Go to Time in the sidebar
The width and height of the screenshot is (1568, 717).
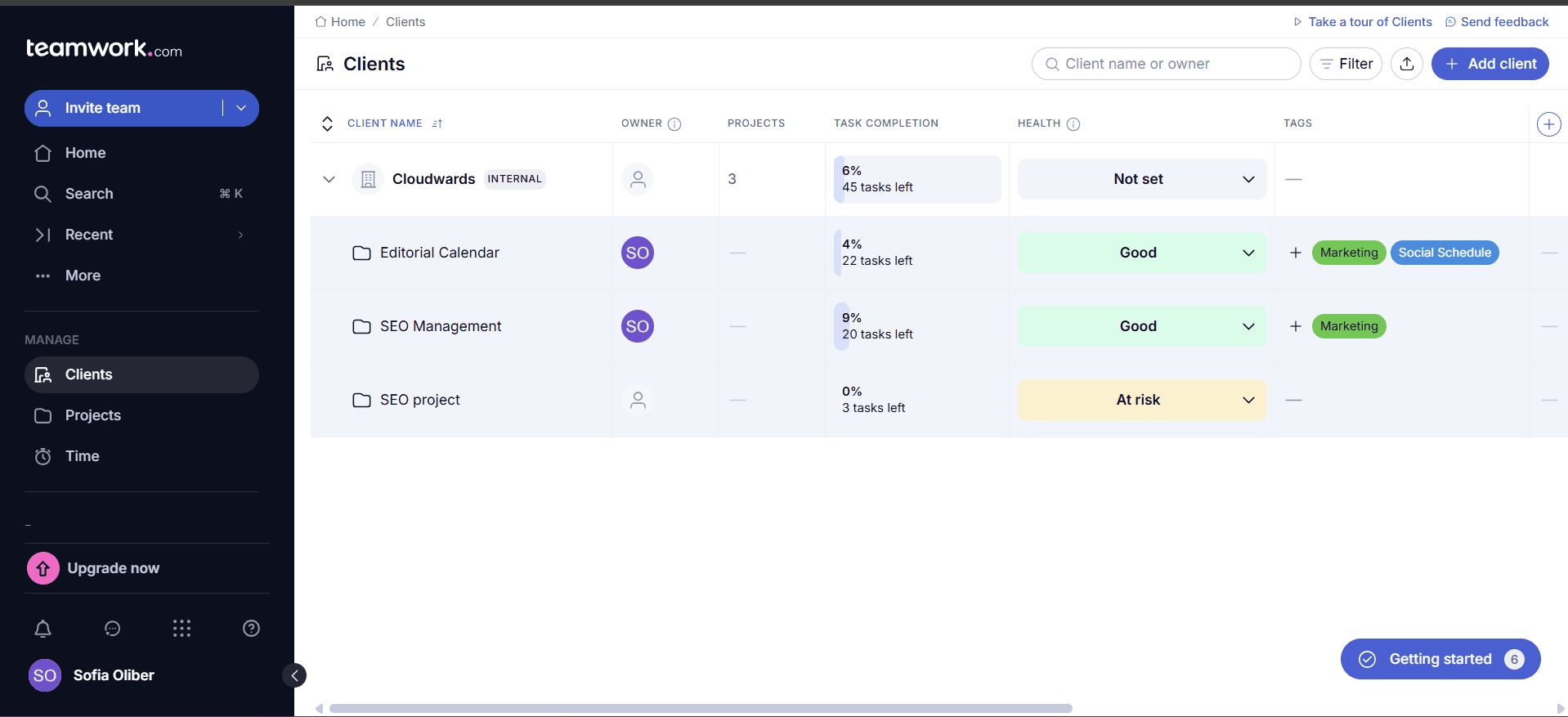tap(82, 456)
